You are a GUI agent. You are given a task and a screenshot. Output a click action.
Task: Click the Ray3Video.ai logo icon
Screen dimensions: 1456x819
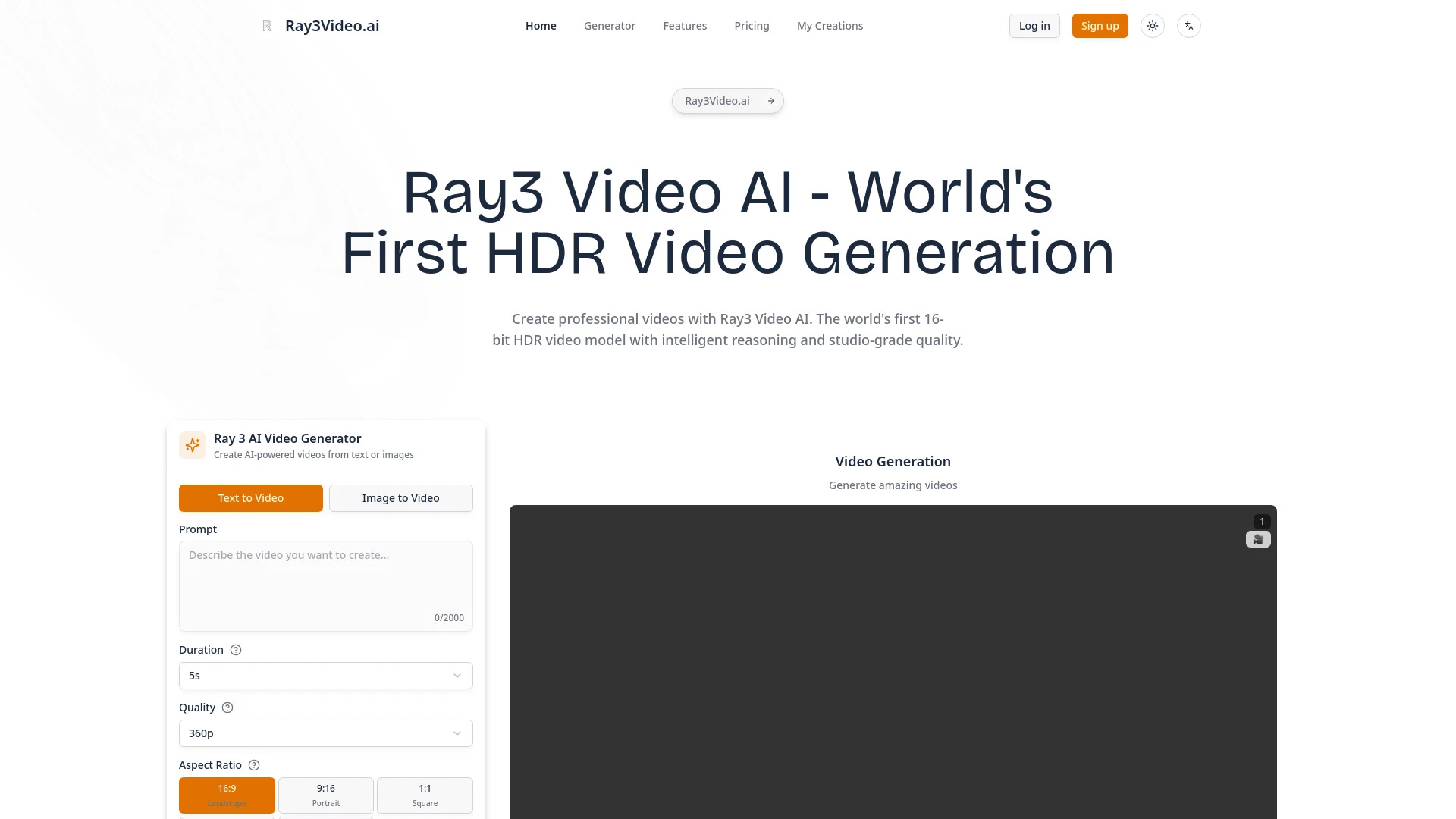coord(267,25)
